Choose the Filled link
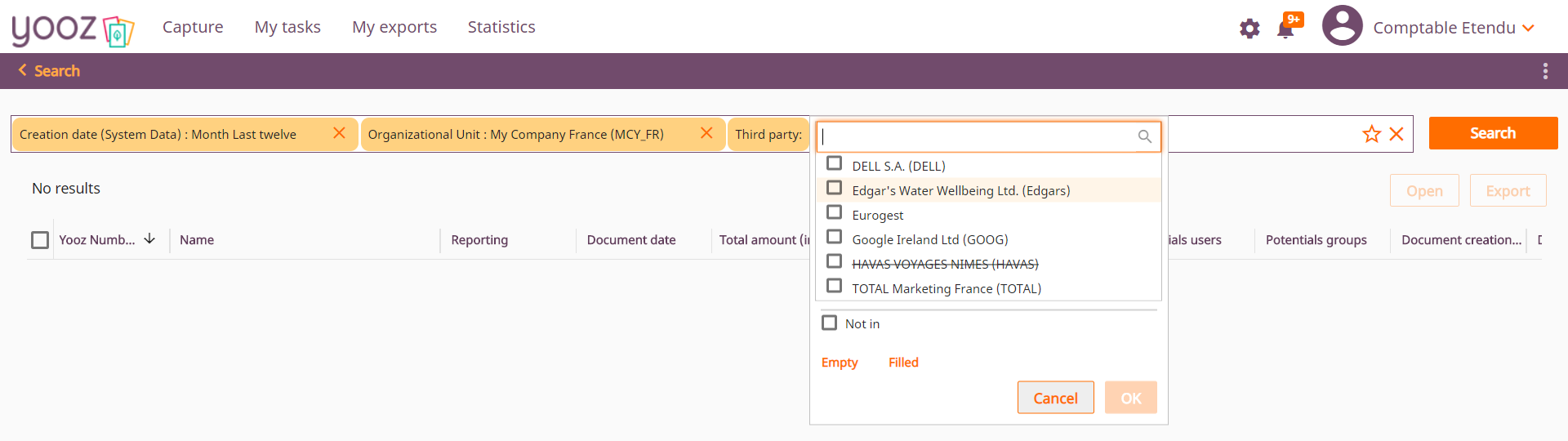Viewport: 1568px width, 441px height. 903,363
